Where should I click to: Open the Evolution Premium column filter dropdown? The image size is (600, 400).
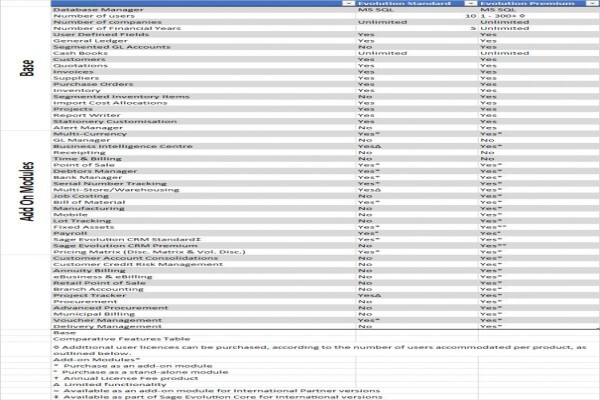pyautogui.click(x=592, y=3)
